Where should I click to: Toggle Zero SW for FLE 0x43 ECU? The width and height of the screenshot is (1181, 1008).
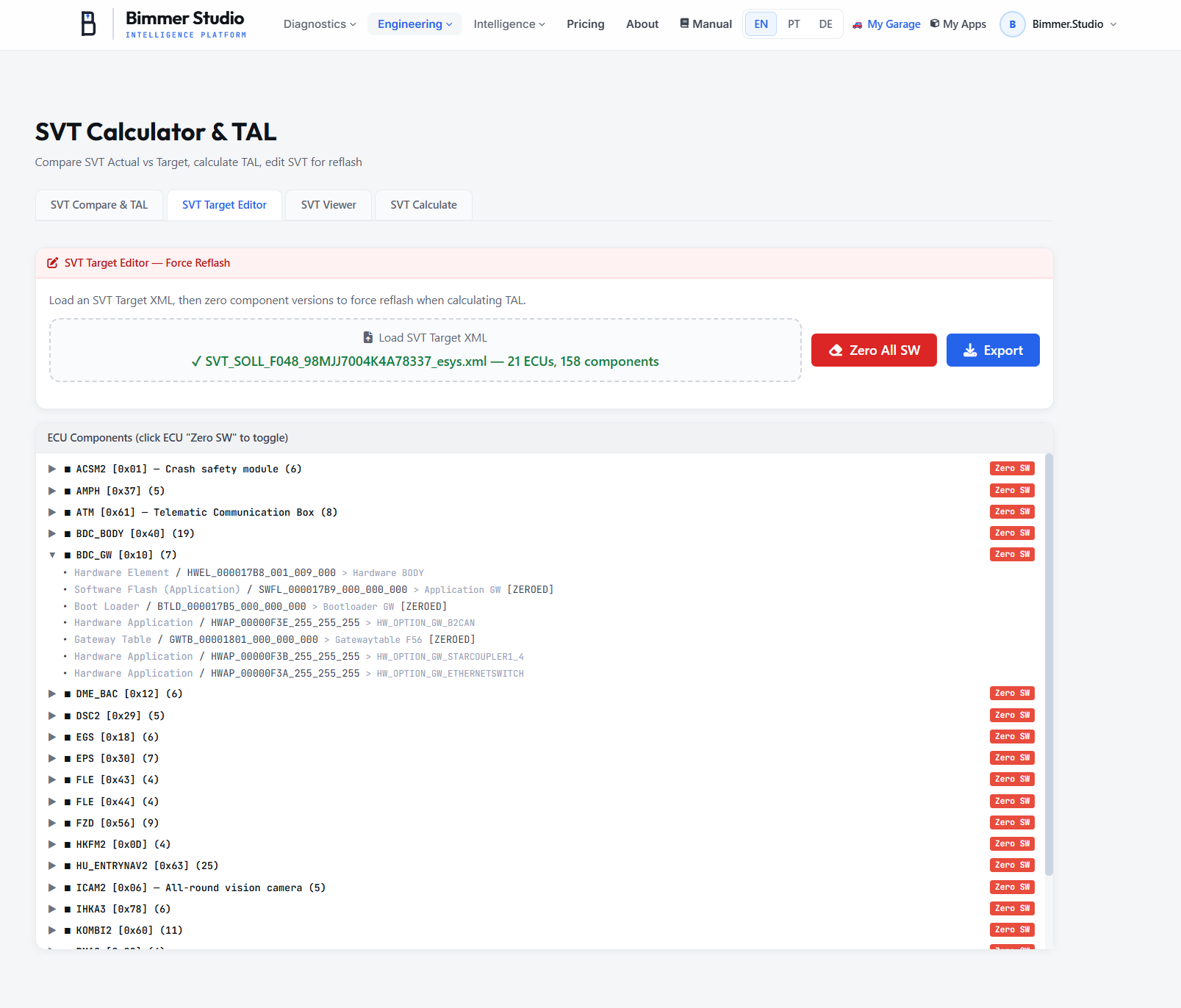pyautogui.click(x=1012, y=779)
